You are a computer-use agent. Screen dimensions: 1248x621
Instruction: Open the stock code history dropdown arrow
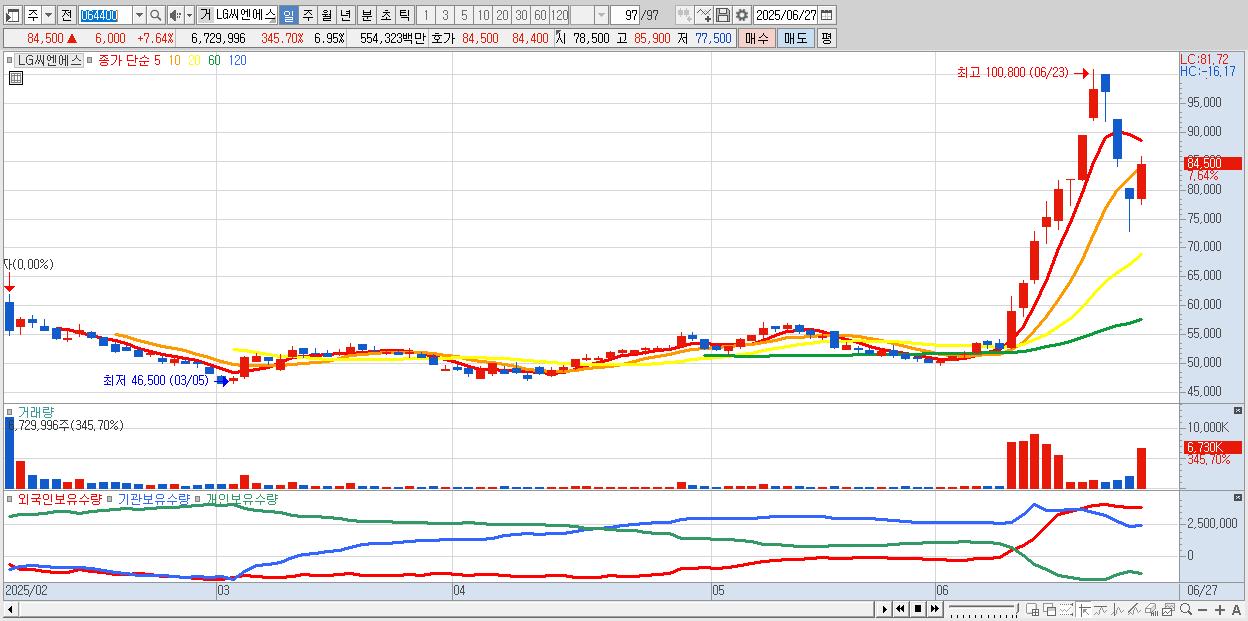pos(139,15)
